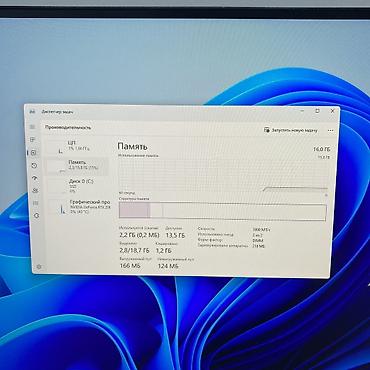The width and height of the screenshot is (370, 370).
Task: Click the 1,2 ГБ cached value
Action: (164, 251)
